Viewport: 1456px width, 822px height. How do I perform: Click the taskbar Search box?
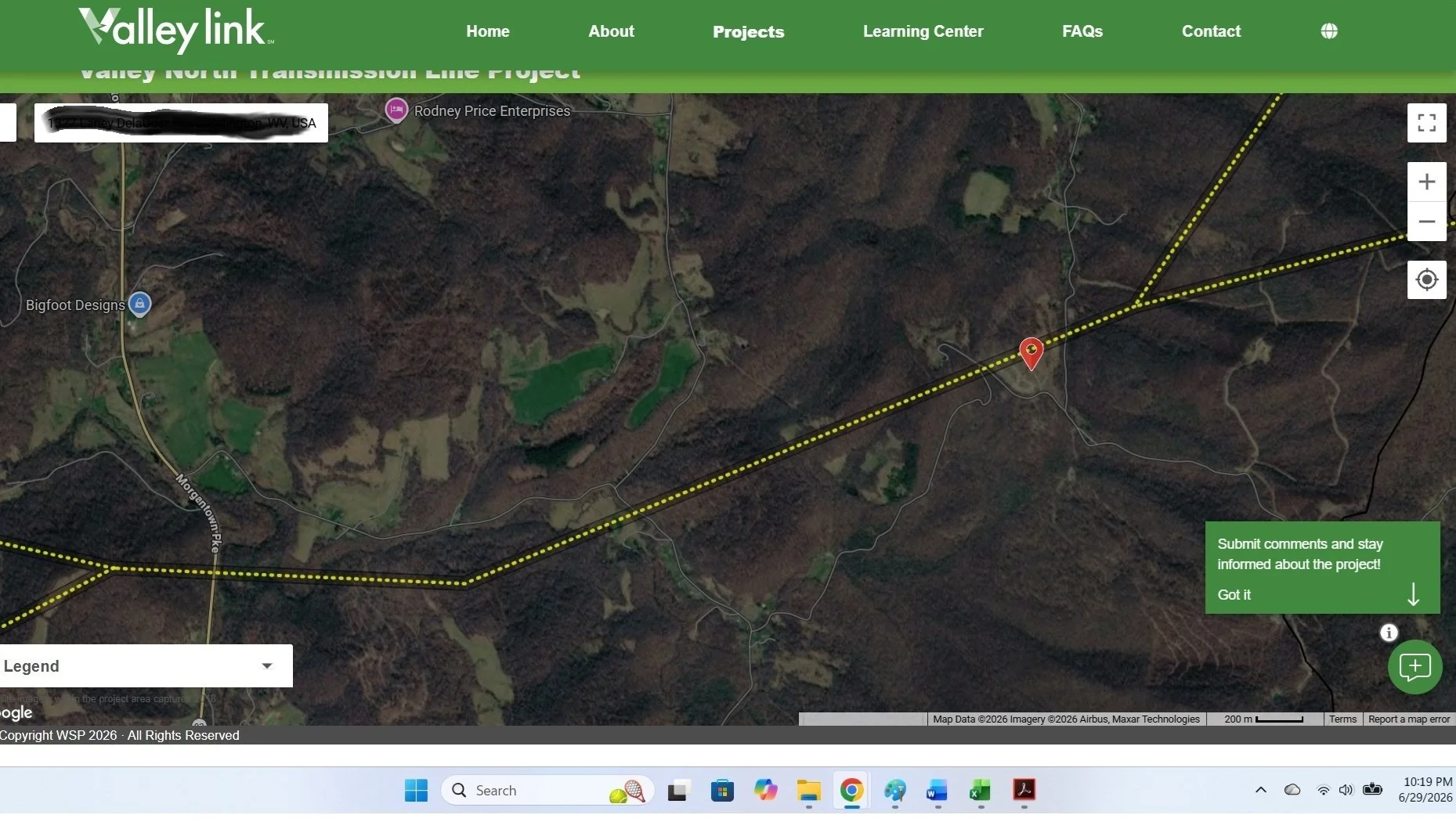547,791
